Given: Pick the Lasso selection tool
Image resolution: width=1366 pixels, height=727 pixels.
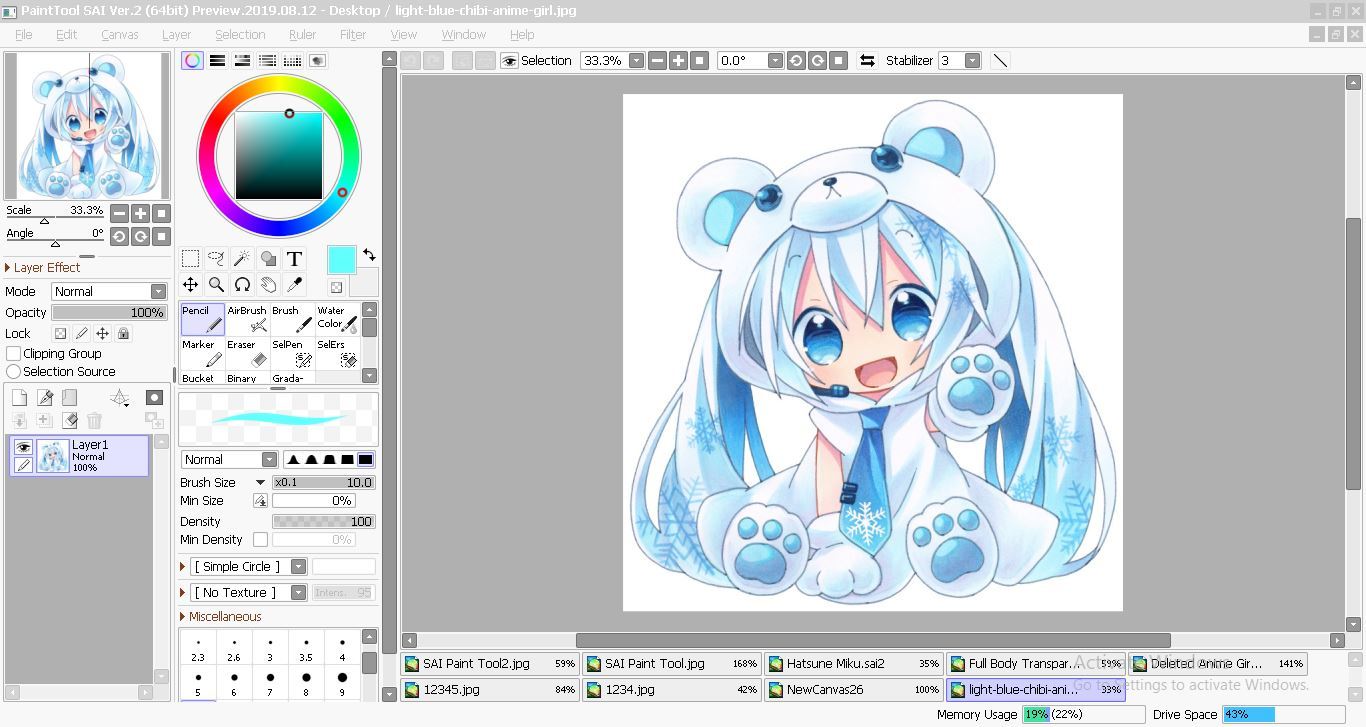Looking at the screenshot, I should 216,259.
